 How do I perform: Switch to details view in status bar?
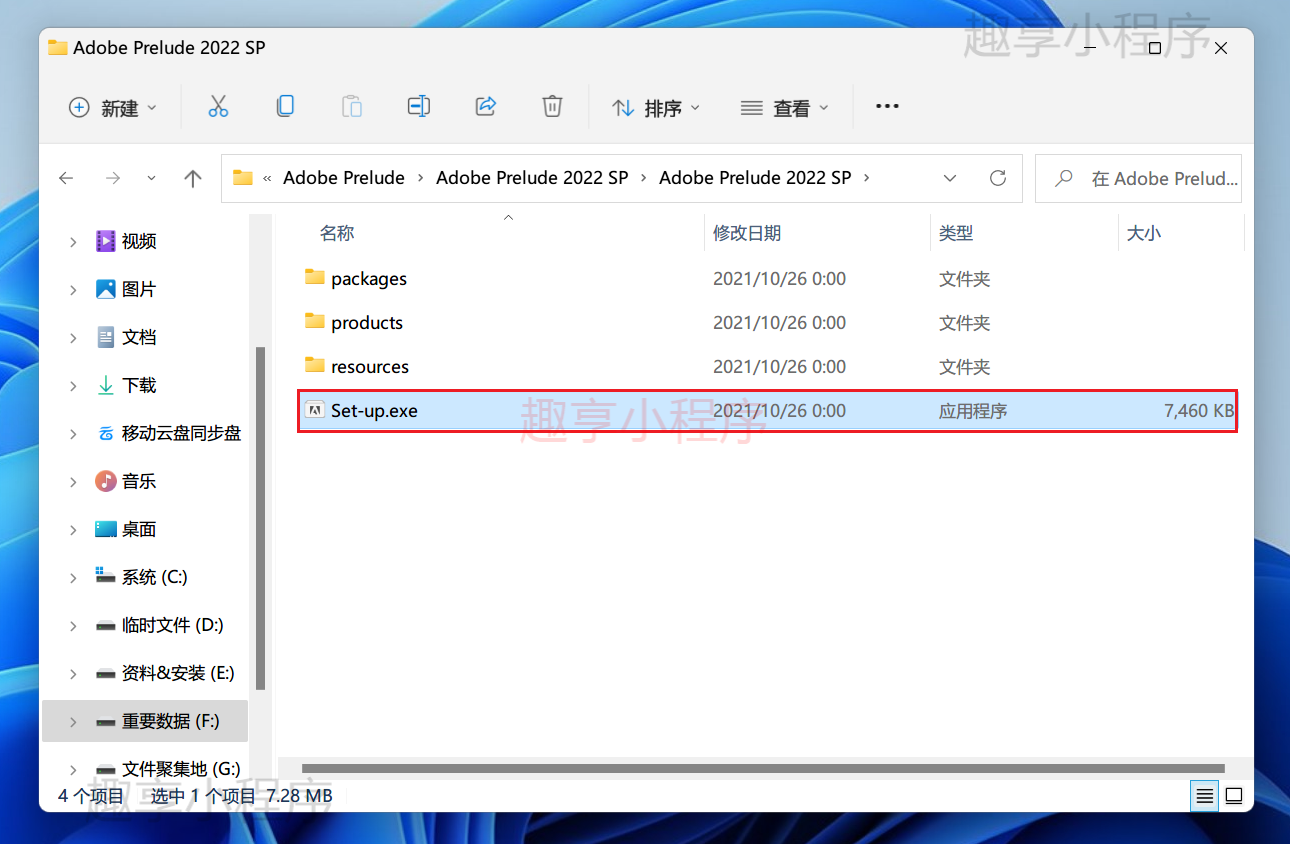1204,796
